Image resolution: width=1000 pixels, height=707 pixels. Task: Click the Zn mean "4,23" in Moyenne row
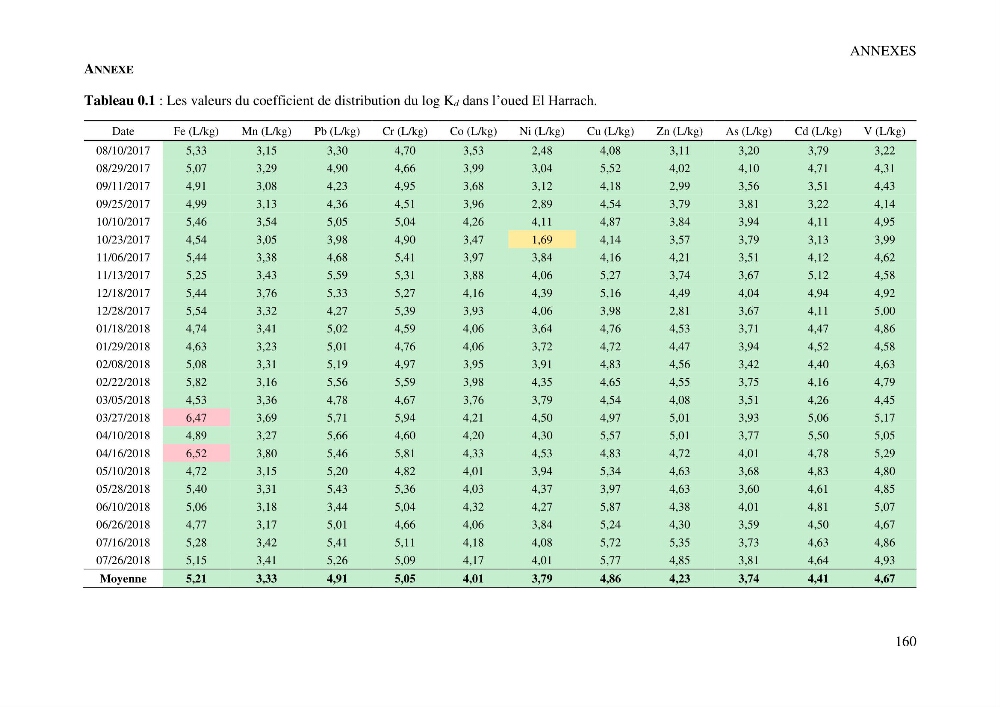tap(679, 579)
